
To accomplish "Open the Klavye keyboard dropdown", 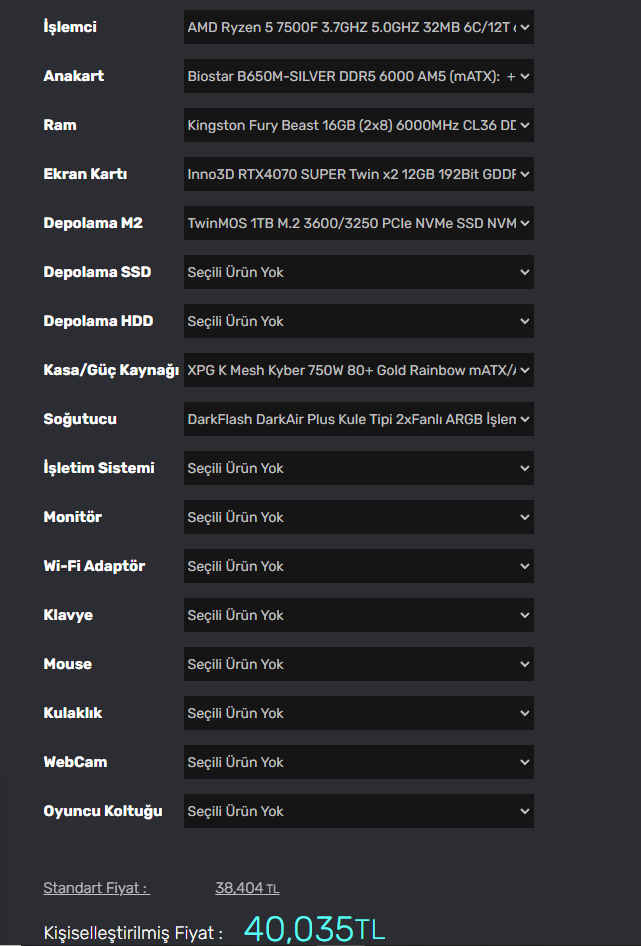I will click(358, 615).
